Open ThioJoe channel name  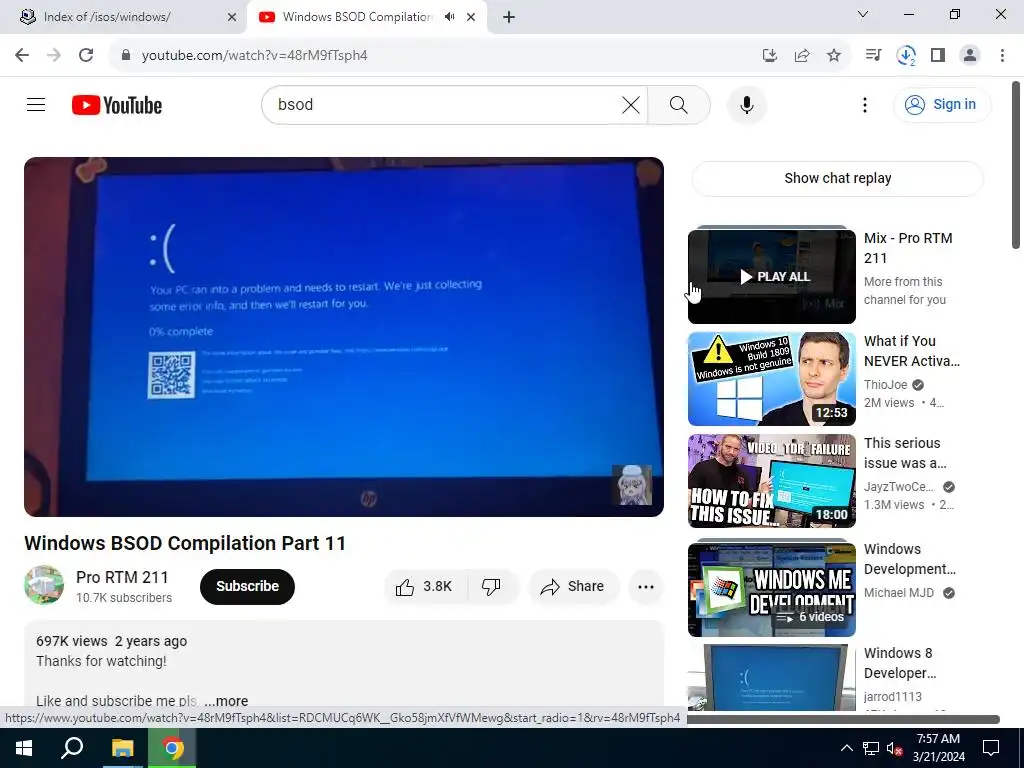point(886,385)
